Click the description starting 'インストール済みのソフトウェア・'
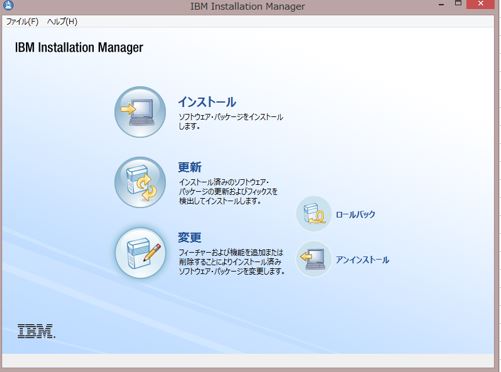The width and height of the screenshot is (501, 372). (228, 192)
